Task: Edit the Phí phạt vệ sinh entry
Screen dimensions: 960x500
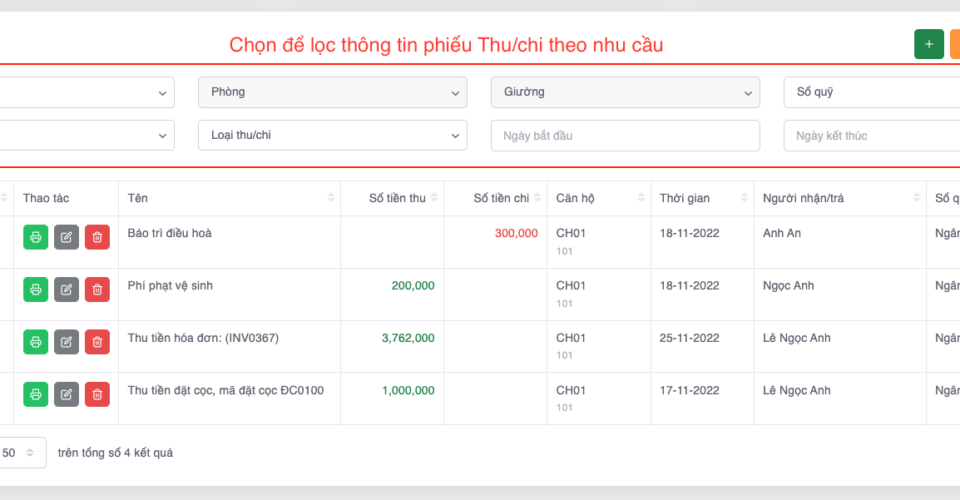Action: coord(66,289)
